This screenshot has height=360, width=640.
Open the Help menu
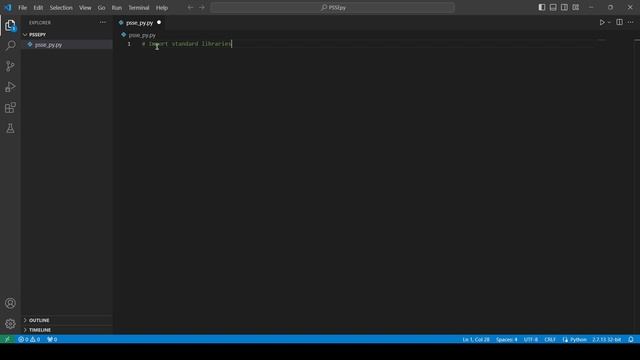(x=162, y=8)
